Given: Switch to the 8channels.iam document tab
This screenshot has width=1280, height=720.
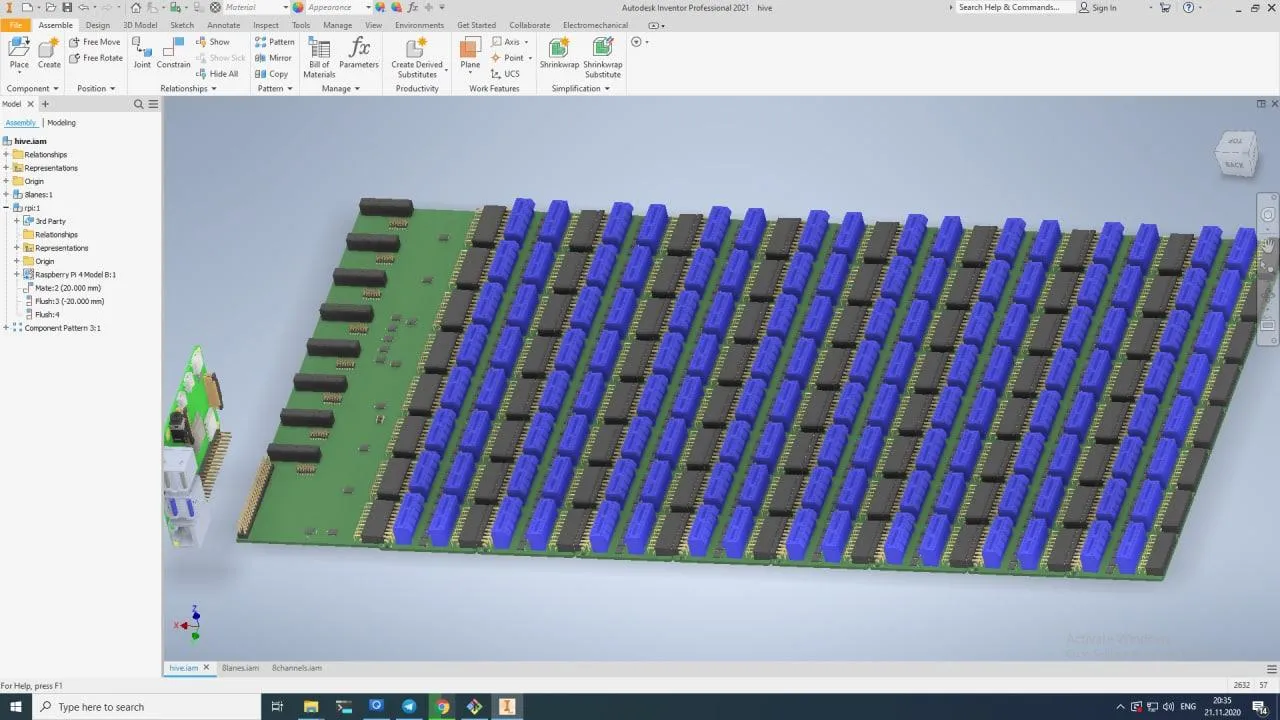Looking at the screenshot, I should tap(297, 668).
